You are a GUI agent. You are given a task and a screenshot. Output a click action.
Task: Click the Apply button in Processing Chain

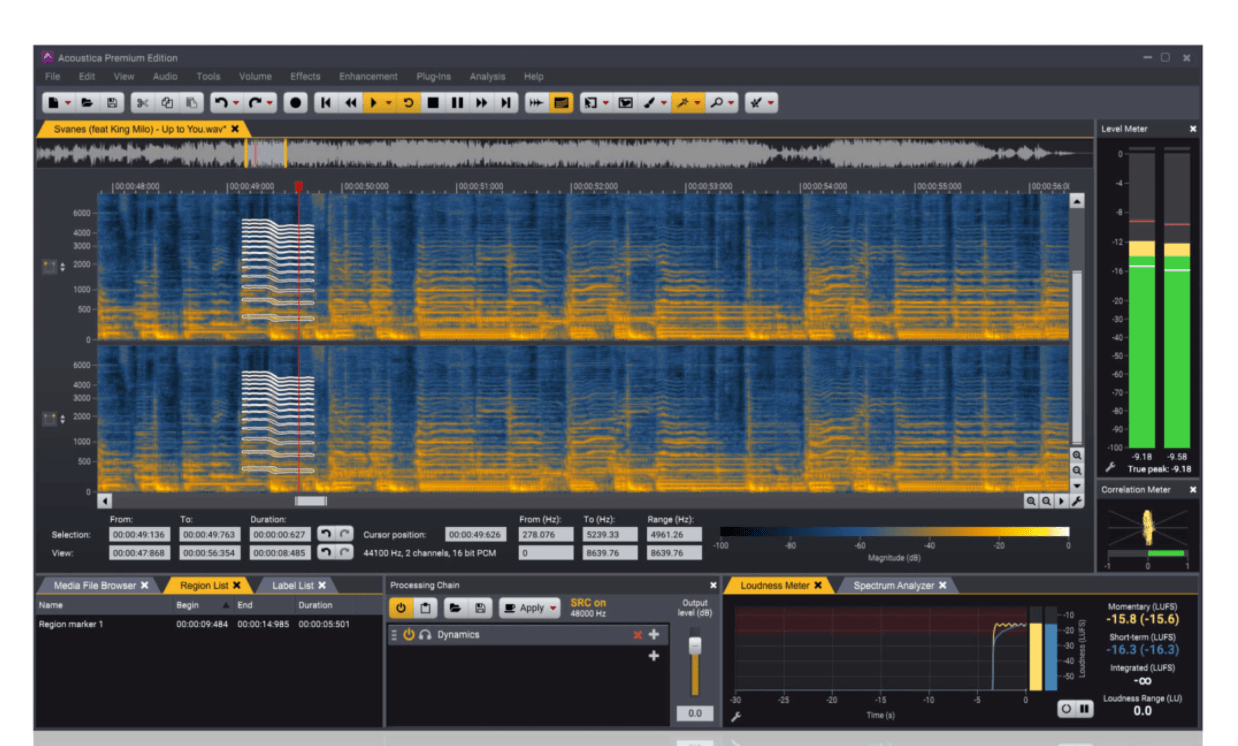point(524,608)
